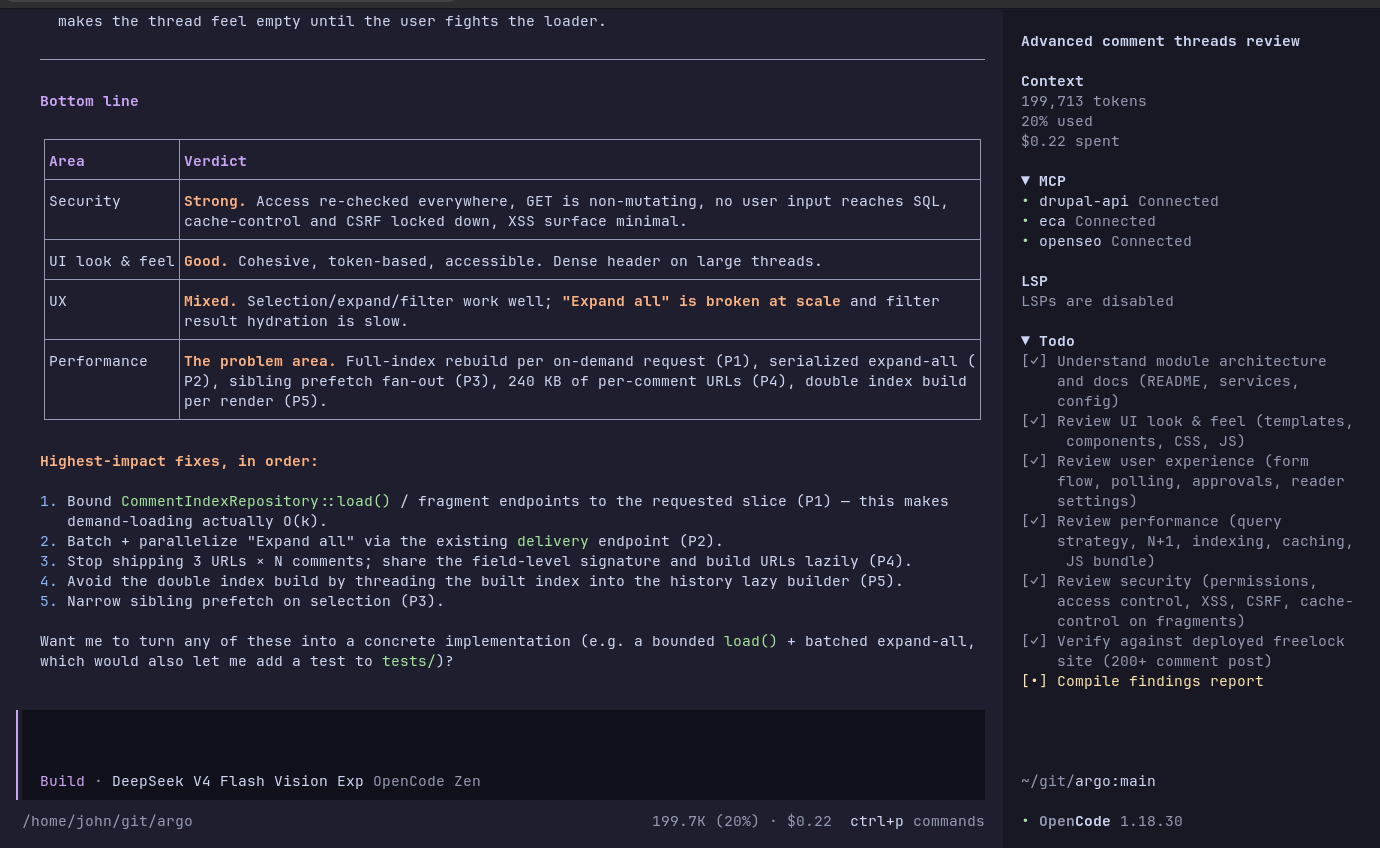Click the $0.22 cost in the status bar

(x=809, y=821)
